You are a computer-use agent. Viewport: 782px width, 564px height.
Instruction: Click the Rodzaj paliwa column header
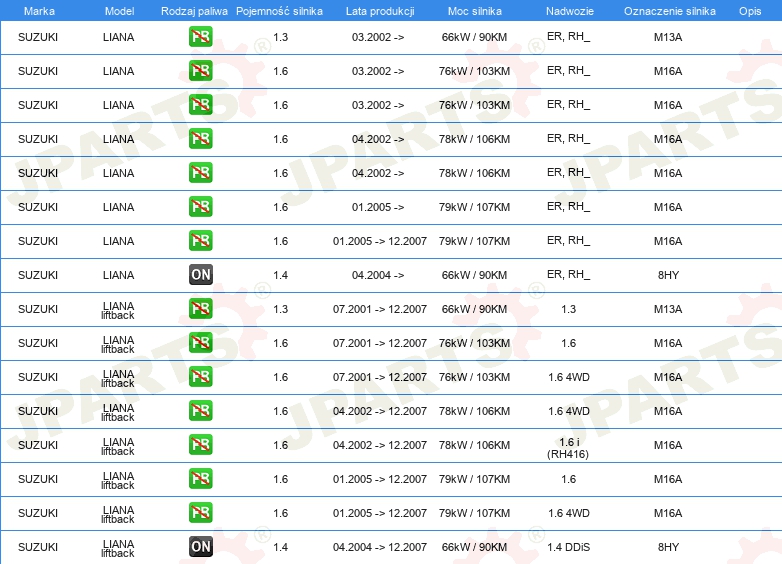[194, 11]
